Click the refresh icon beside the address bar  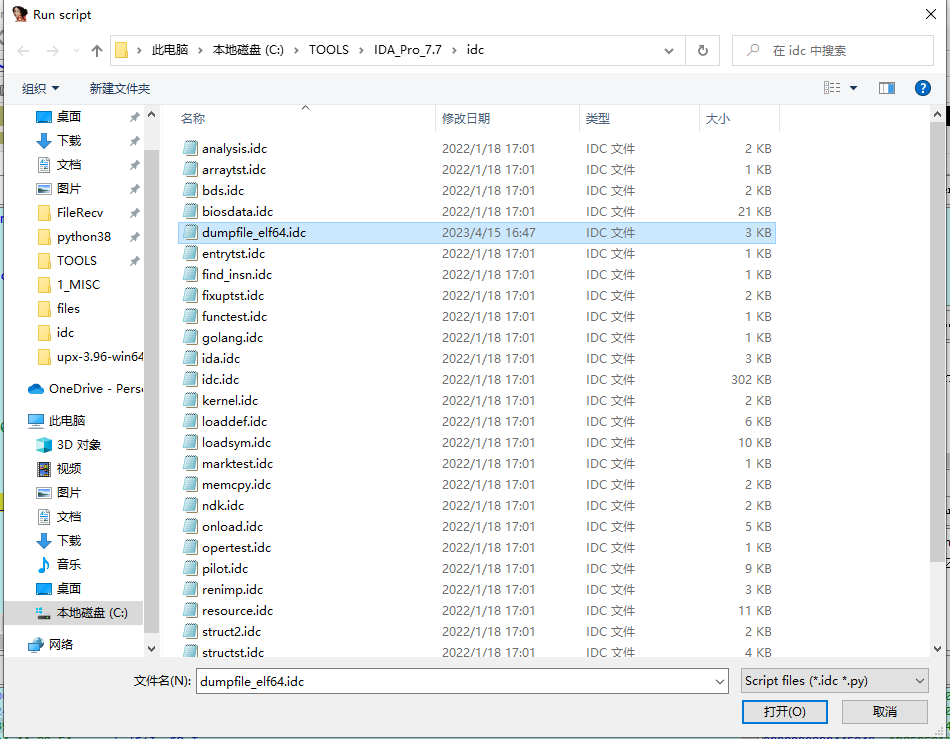[x=702, y=50]
